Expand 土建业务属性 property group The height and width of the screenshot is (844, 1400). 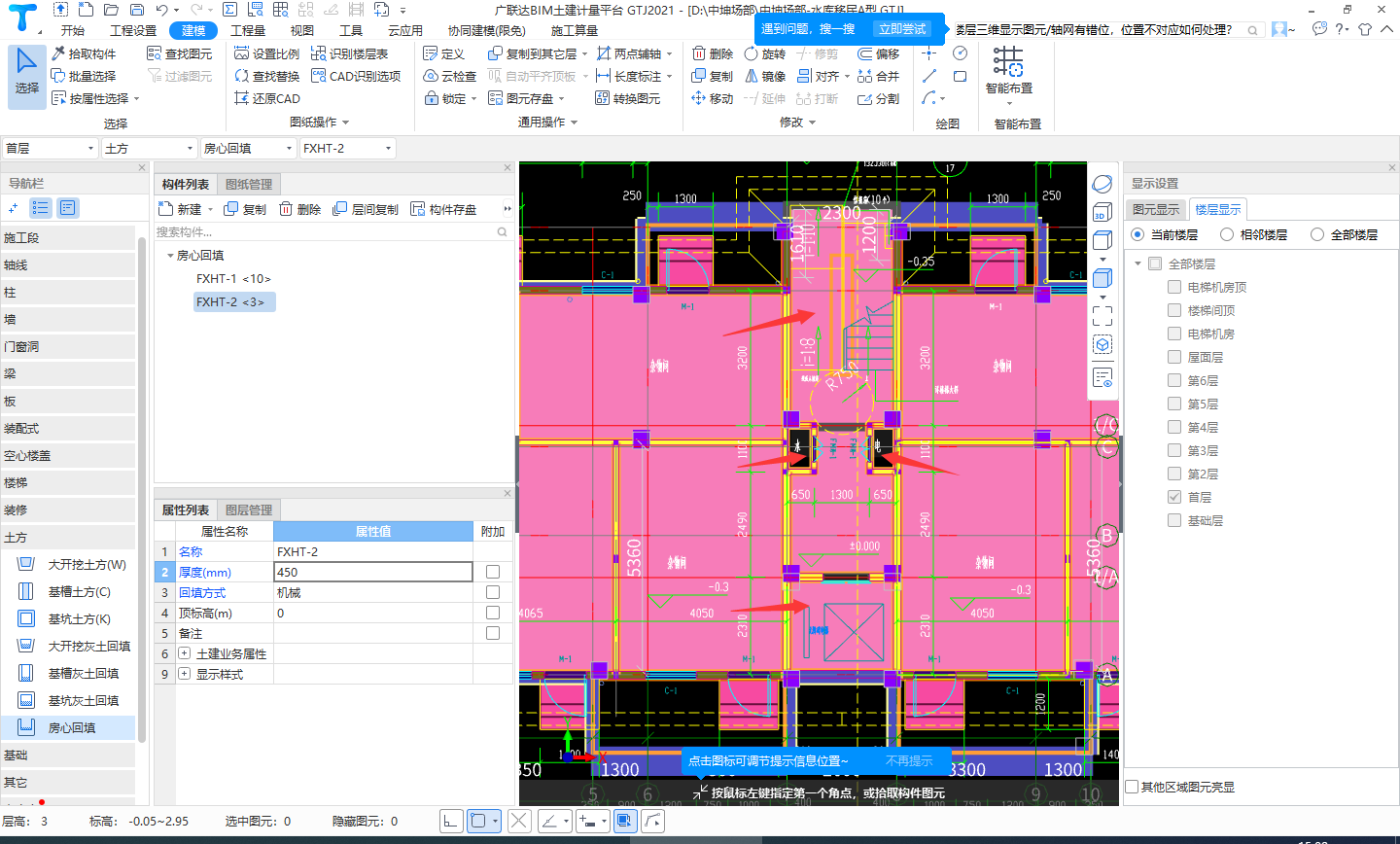[x=185, y=653]
